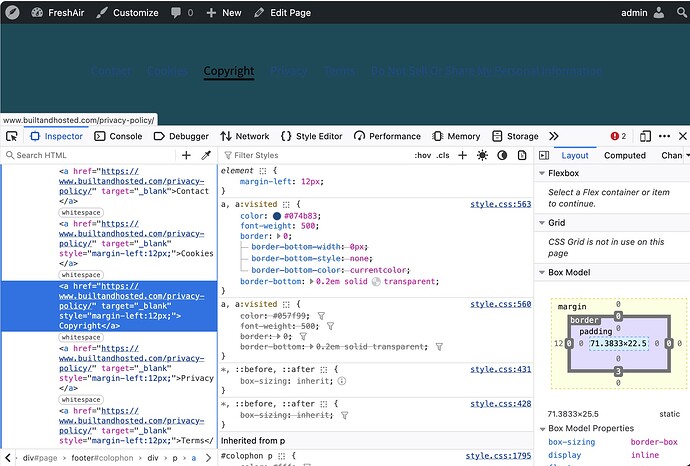
Task: Switch to the Computed sidebar tab
Action: click(x=624, y=155)
